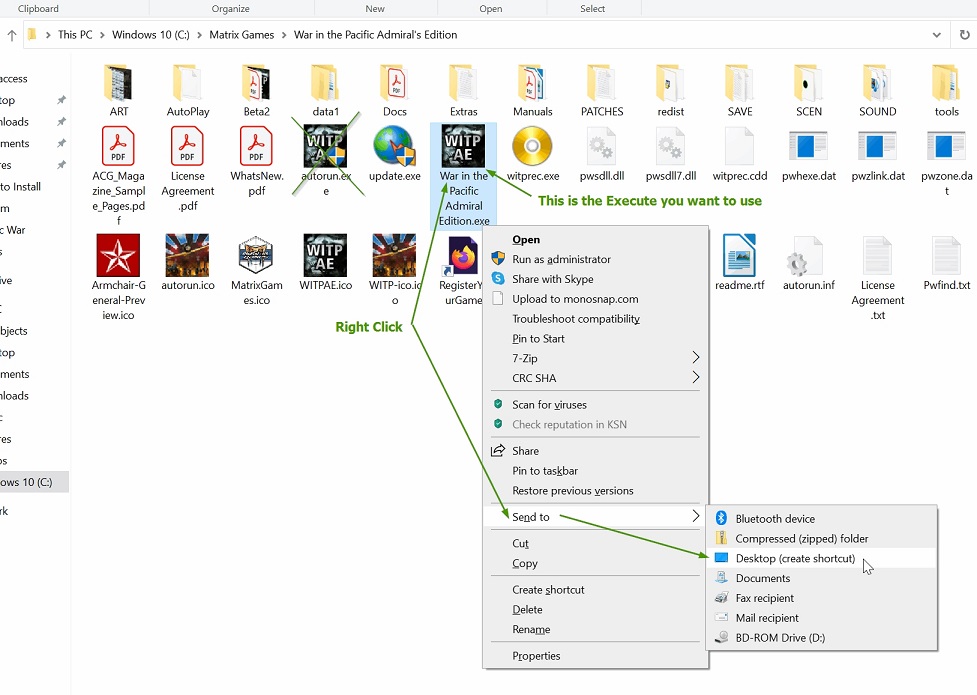Navigate to Matrix Games in breadcrumb
Screen dimensions: 977x695
point(242,35)
